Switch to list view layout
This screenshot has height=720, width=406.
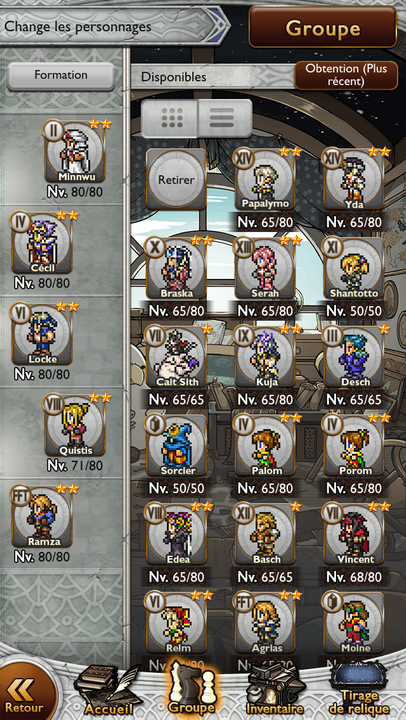[225, 118]
